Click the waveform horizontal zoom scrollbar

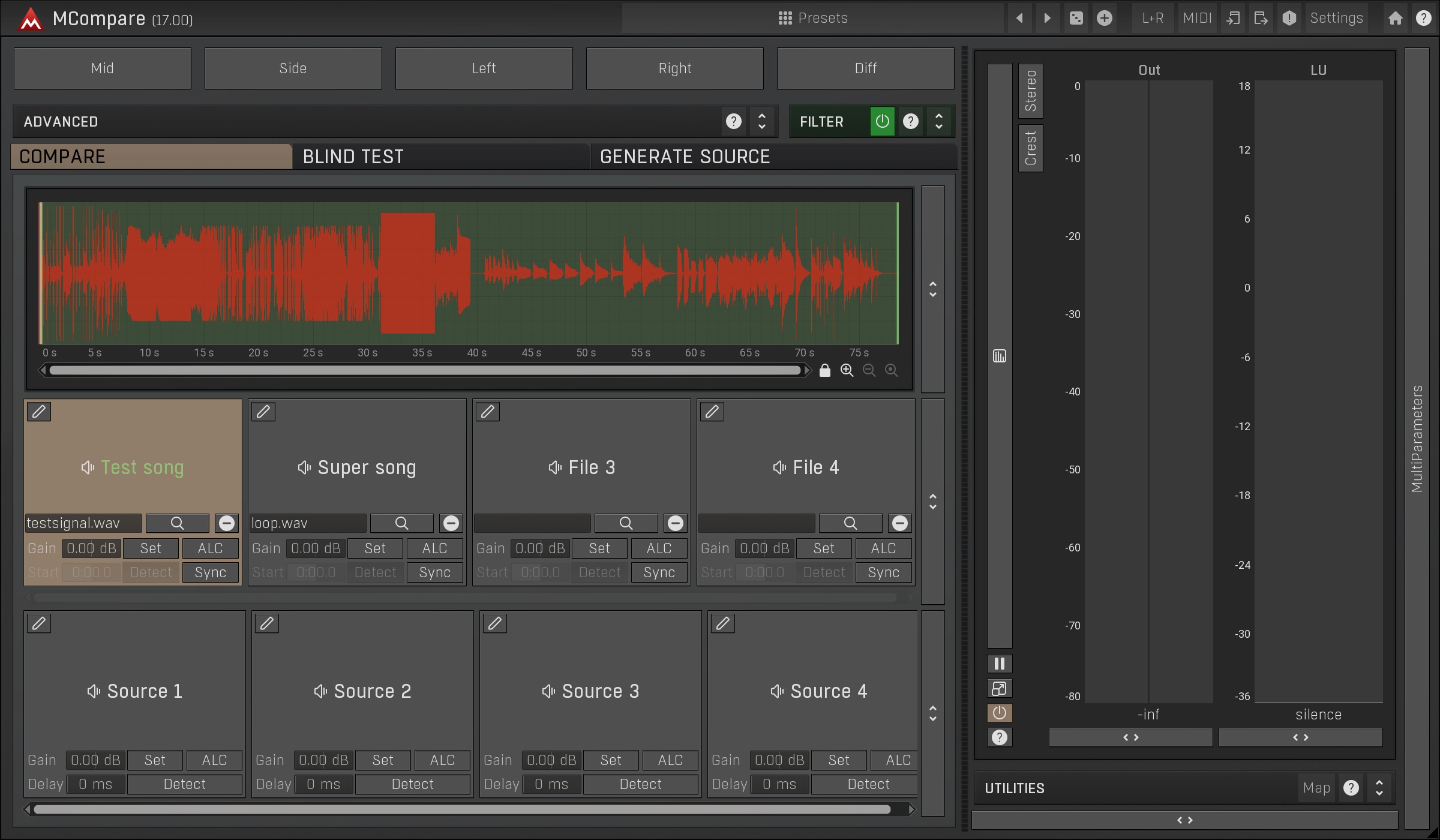pyautogui.click(x=425, y=370)
